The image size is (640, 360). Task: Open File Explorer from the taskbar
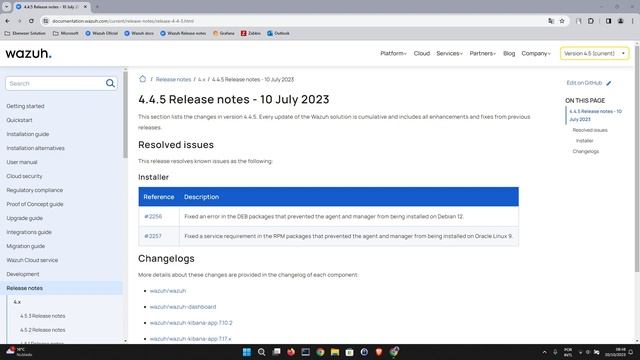click(335, 352)
